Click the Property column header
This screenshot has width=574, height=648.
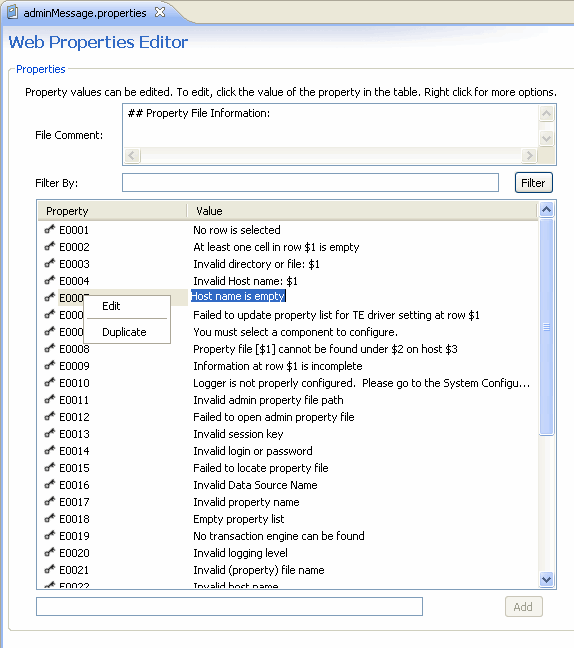(112, 211)
